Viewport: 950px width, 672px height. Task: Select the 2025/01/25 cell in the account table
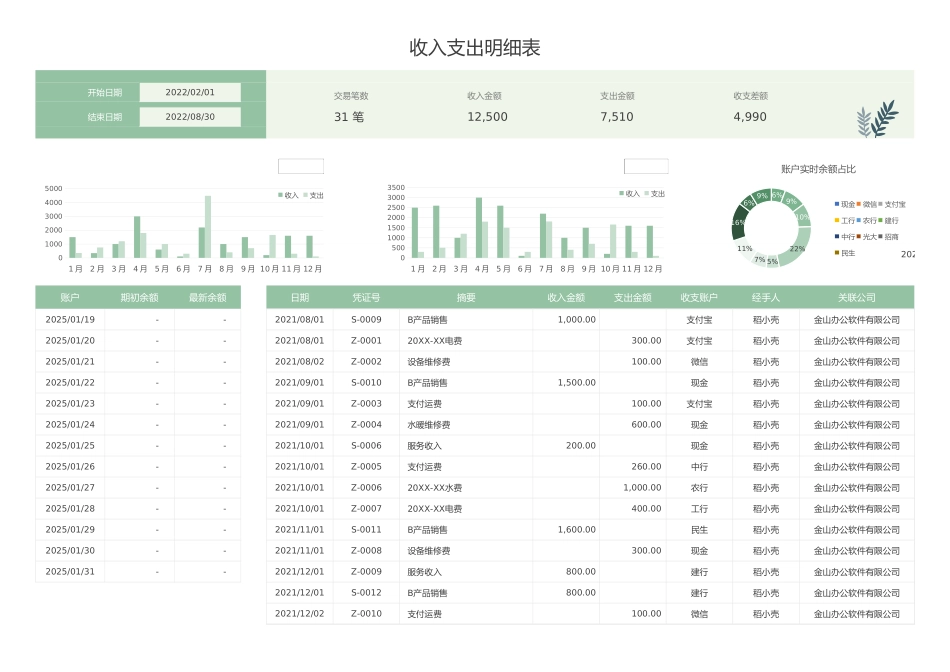(x=70, y=445)
